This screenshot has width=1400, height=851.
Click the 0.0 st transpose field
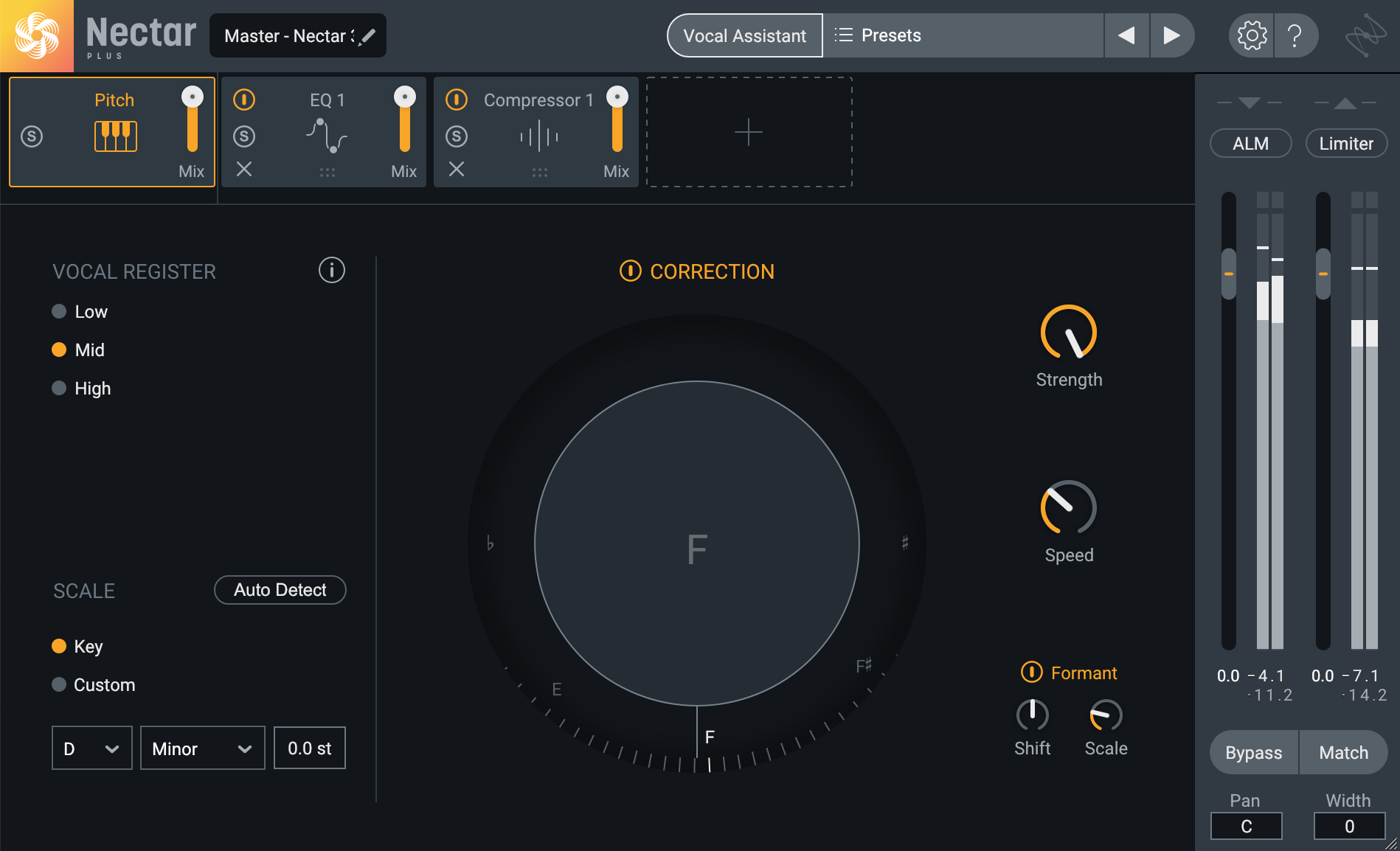tap(310, 748)
